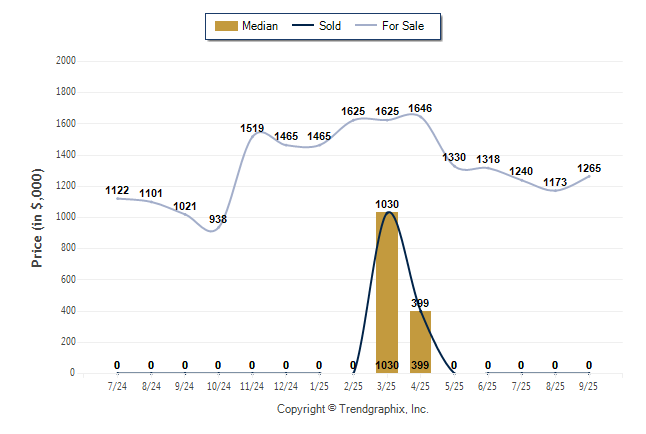Screen dimensions: 646x434
Task: Click the 3/25 x-axis label
Action: [x=387, y=386]
